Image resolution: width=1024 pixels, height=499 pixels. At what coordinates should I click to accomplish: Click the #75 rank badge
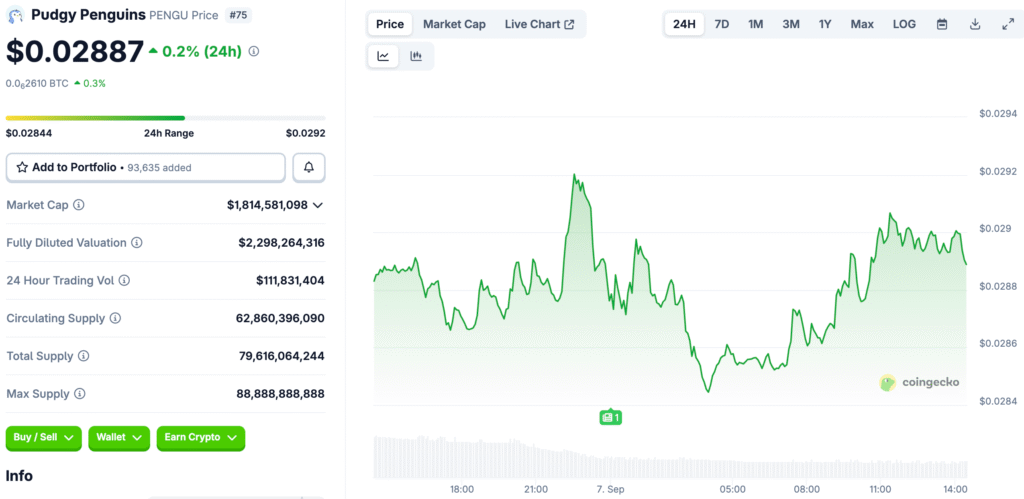tap(238, 15)
